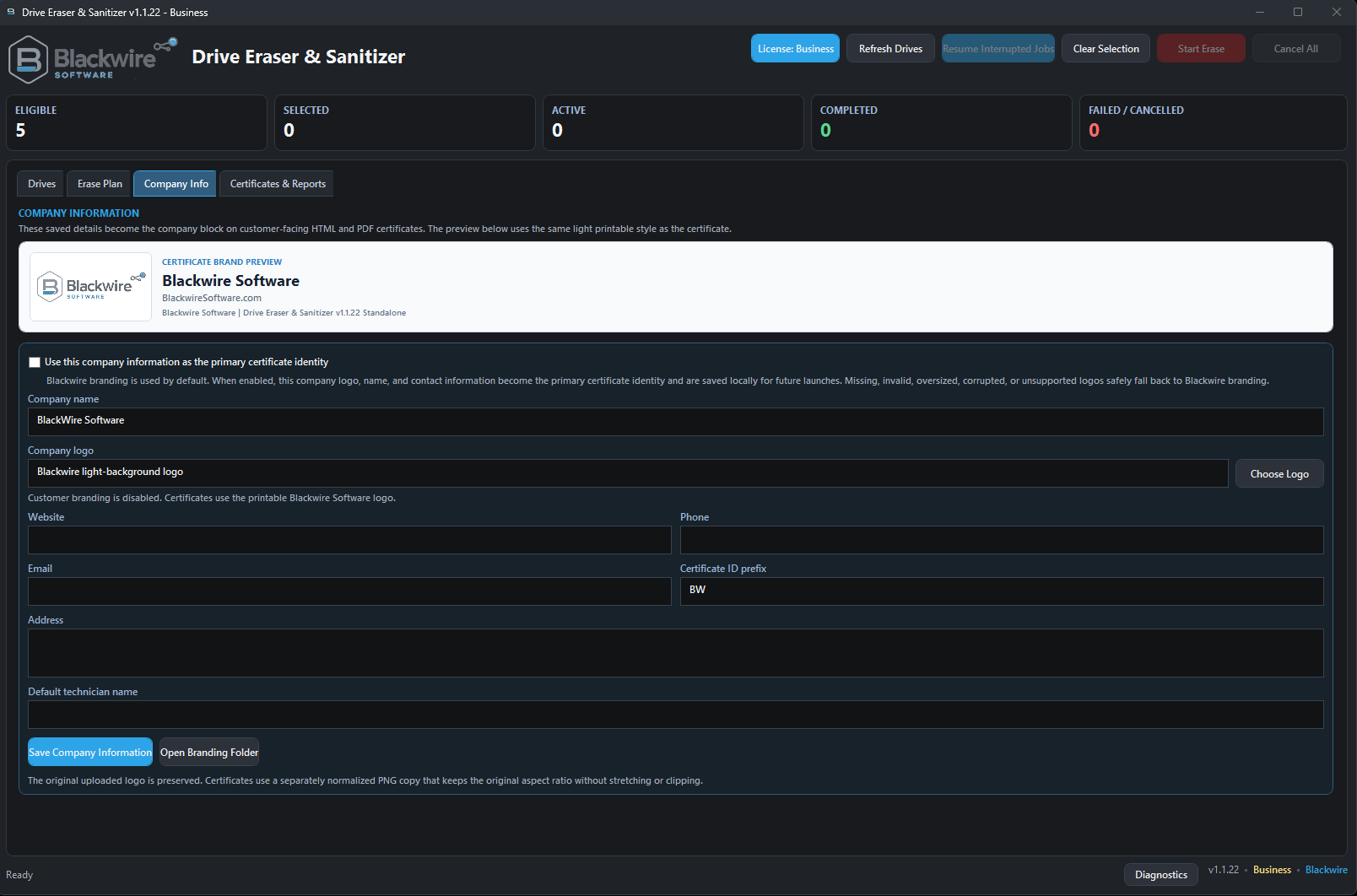Click the COMPANY INFORMATION section heading
Image resolution: width=1357 pixels, height=896 pixels.
tap(78, 213)
